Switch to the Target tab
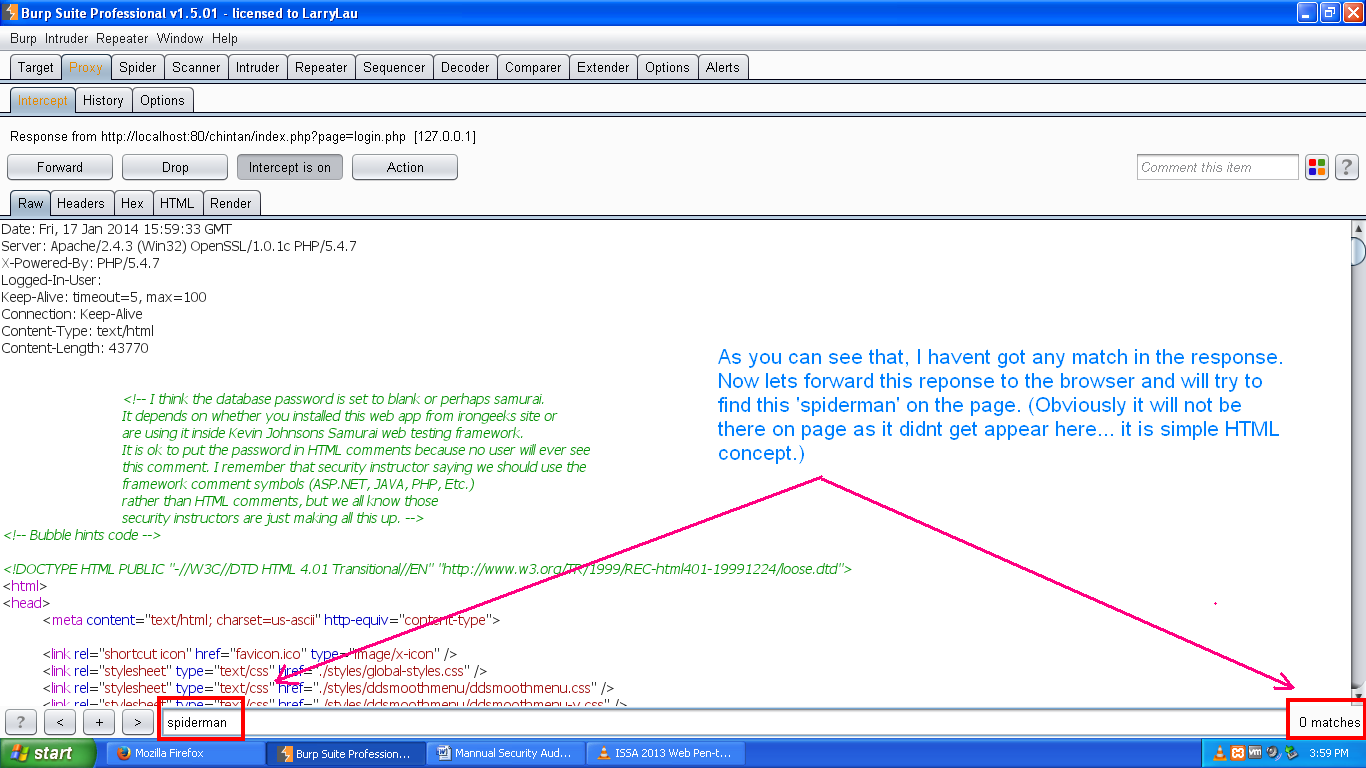 tap(36, 67)
